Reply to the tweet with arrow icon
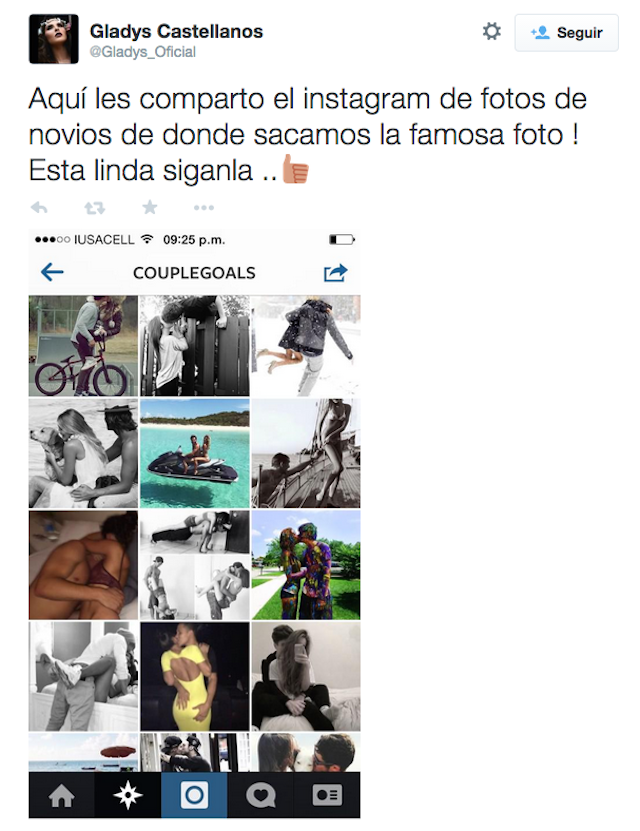Screen dimensions: 640x831 pyautogui.click(x=39, y=207)
